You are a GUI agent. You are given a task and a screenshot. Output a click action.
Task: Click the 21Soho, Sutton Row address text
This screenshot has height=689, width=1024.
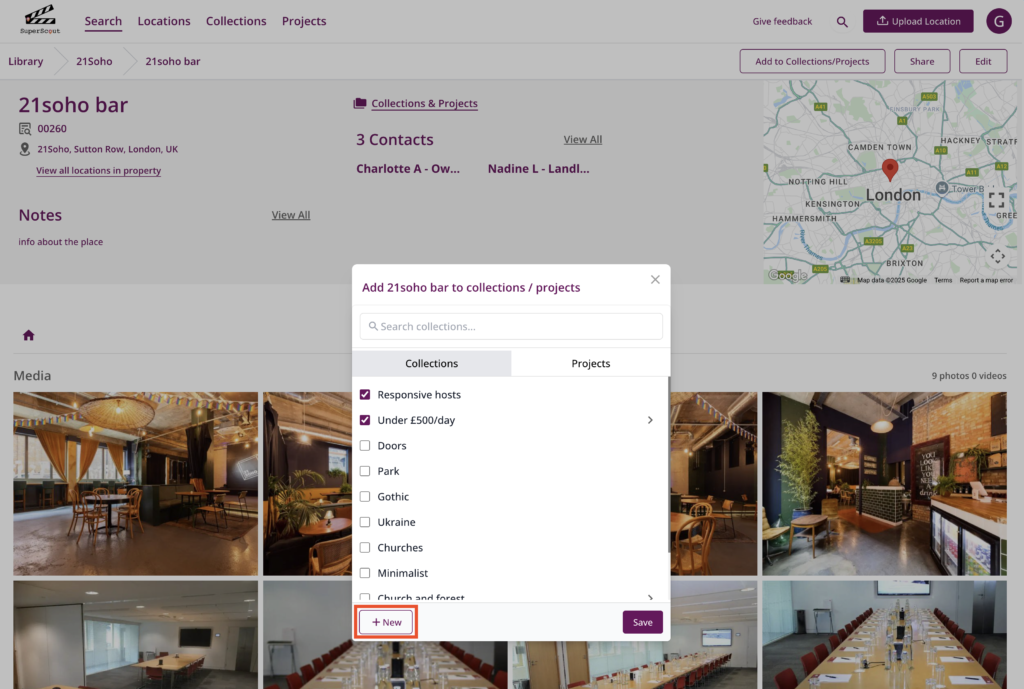tap(107, 149)
